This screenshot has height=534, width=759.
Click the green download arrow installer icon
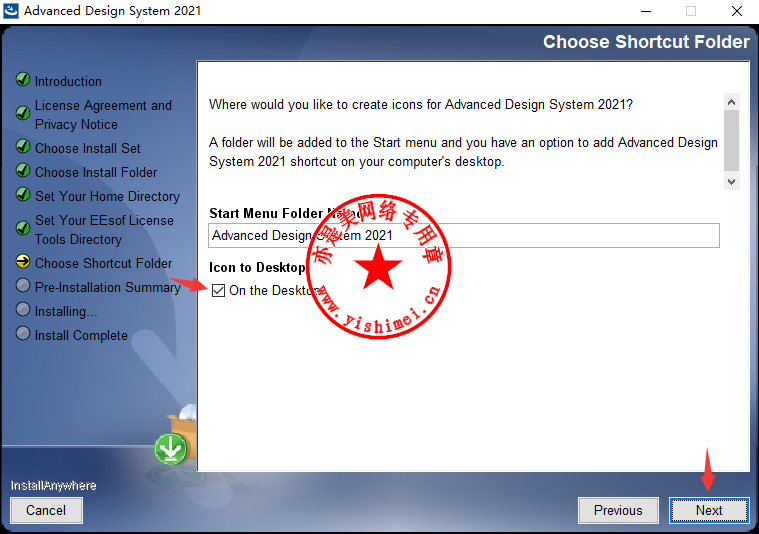pyautogui.click(x=170, y=449)
